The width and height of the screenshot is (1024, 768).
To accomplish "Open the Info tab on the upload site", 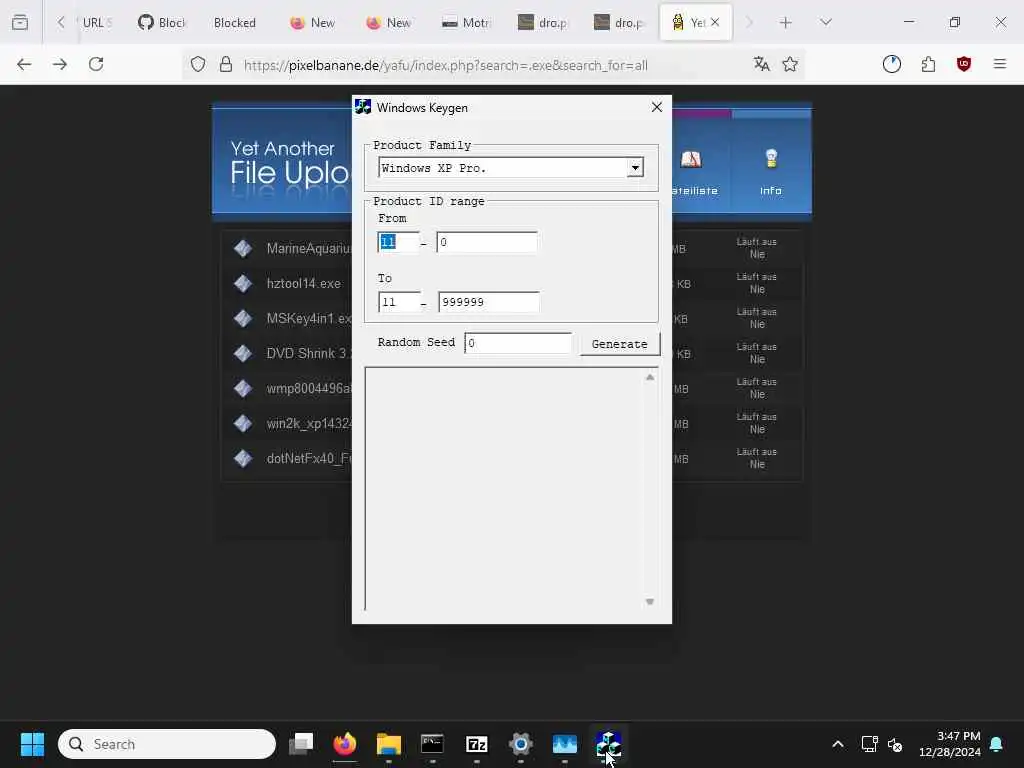I will coord(771,172).
